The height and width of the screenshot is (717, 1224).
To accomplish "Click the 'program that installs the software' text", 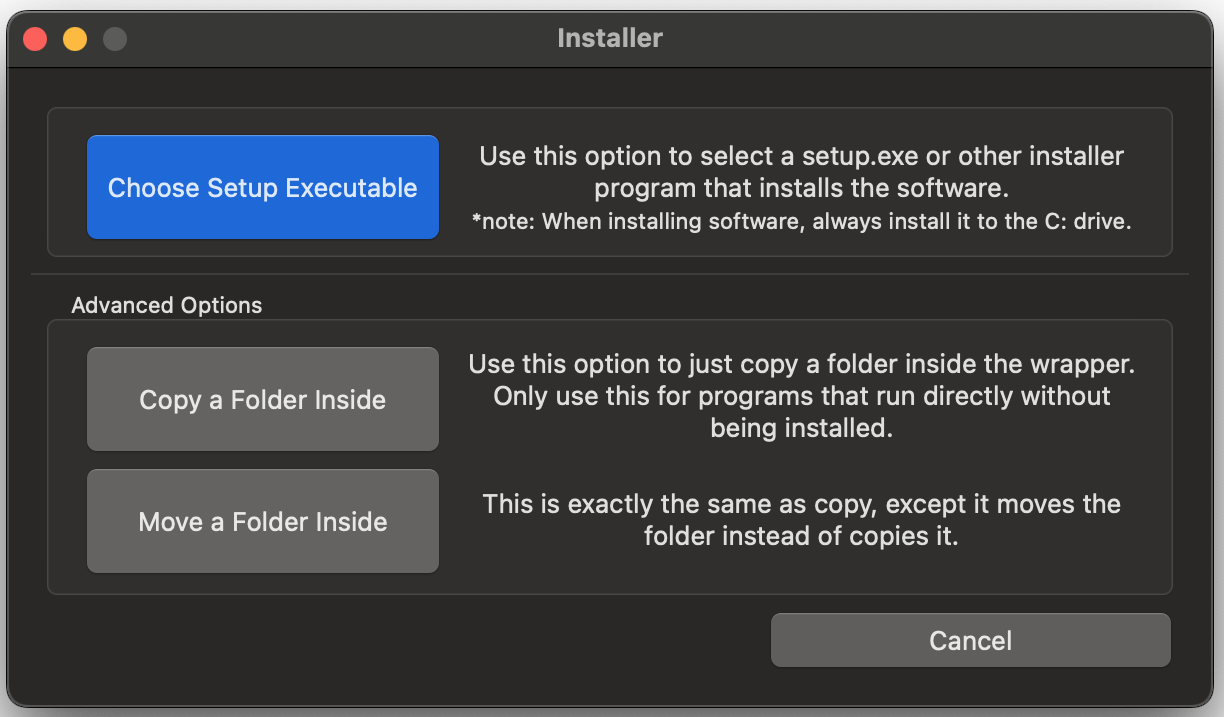I will tap(801, 189).
